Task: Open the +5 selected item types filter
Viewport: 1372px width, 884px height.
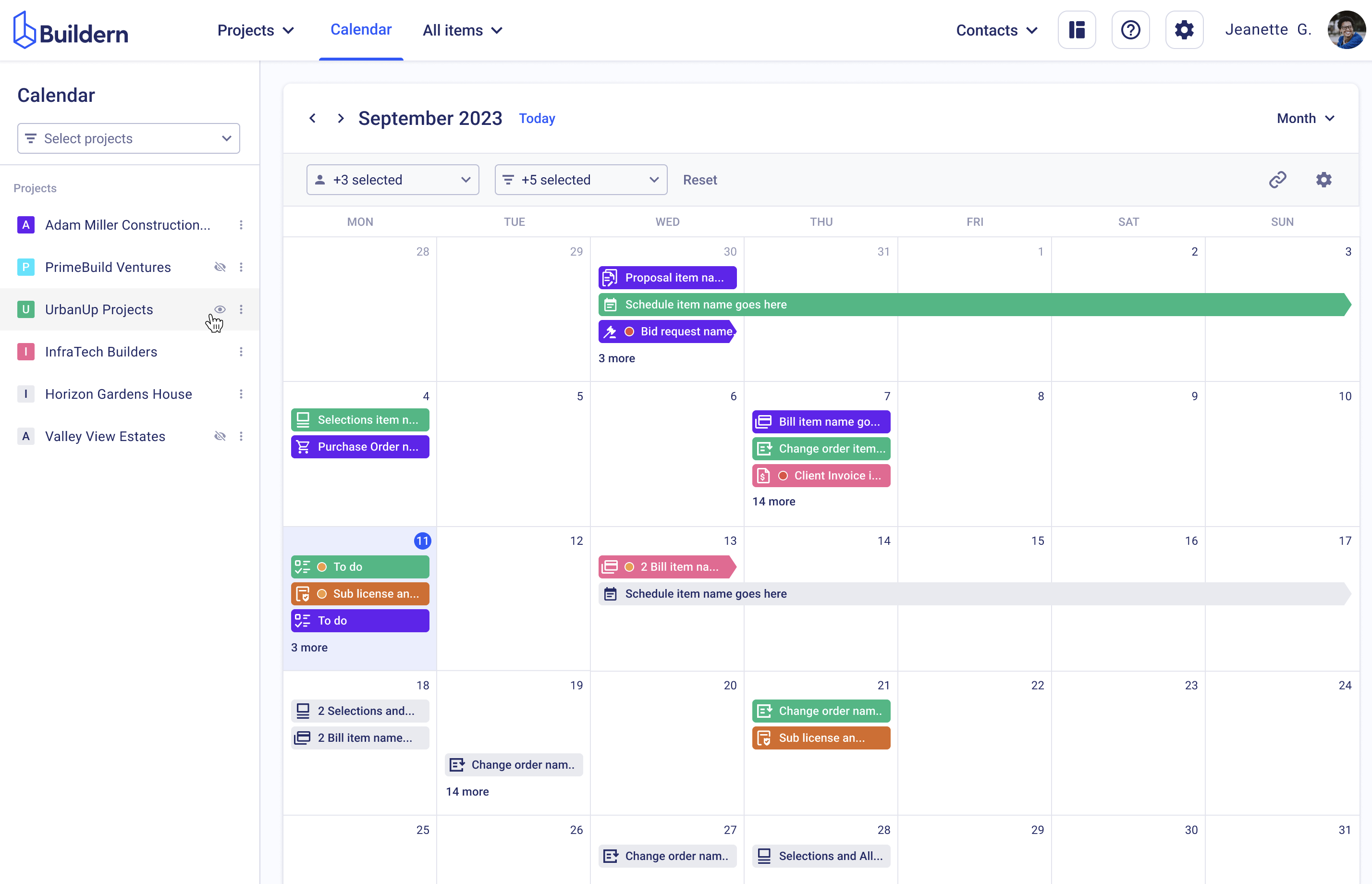Action: 581,180
